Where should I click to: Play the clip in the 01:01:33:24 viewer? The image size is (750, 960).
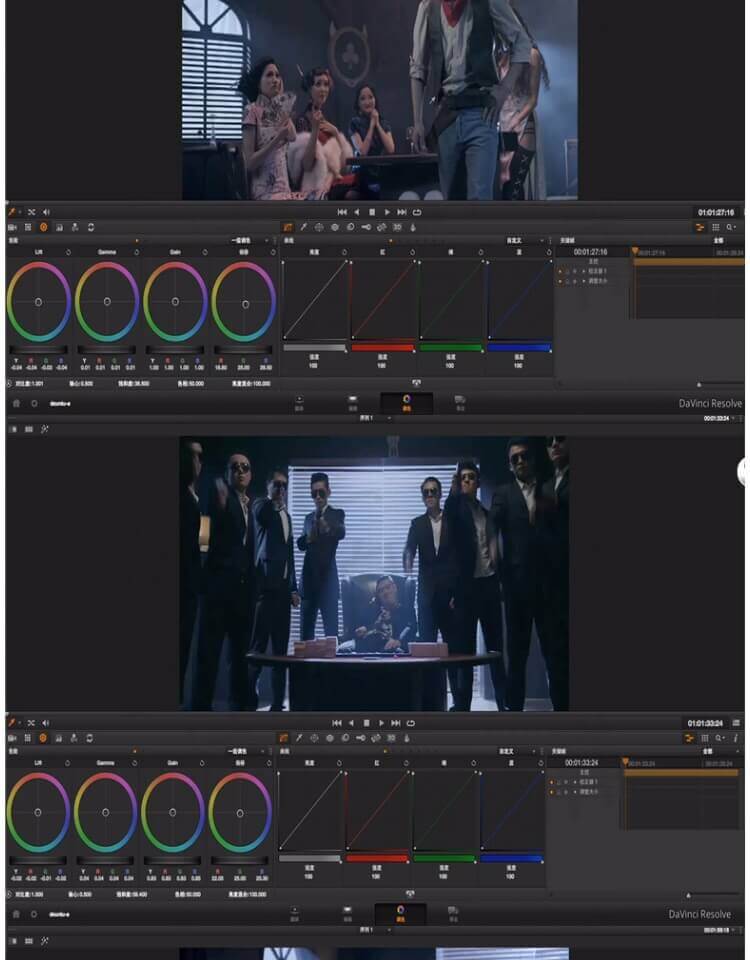[381, 723]
